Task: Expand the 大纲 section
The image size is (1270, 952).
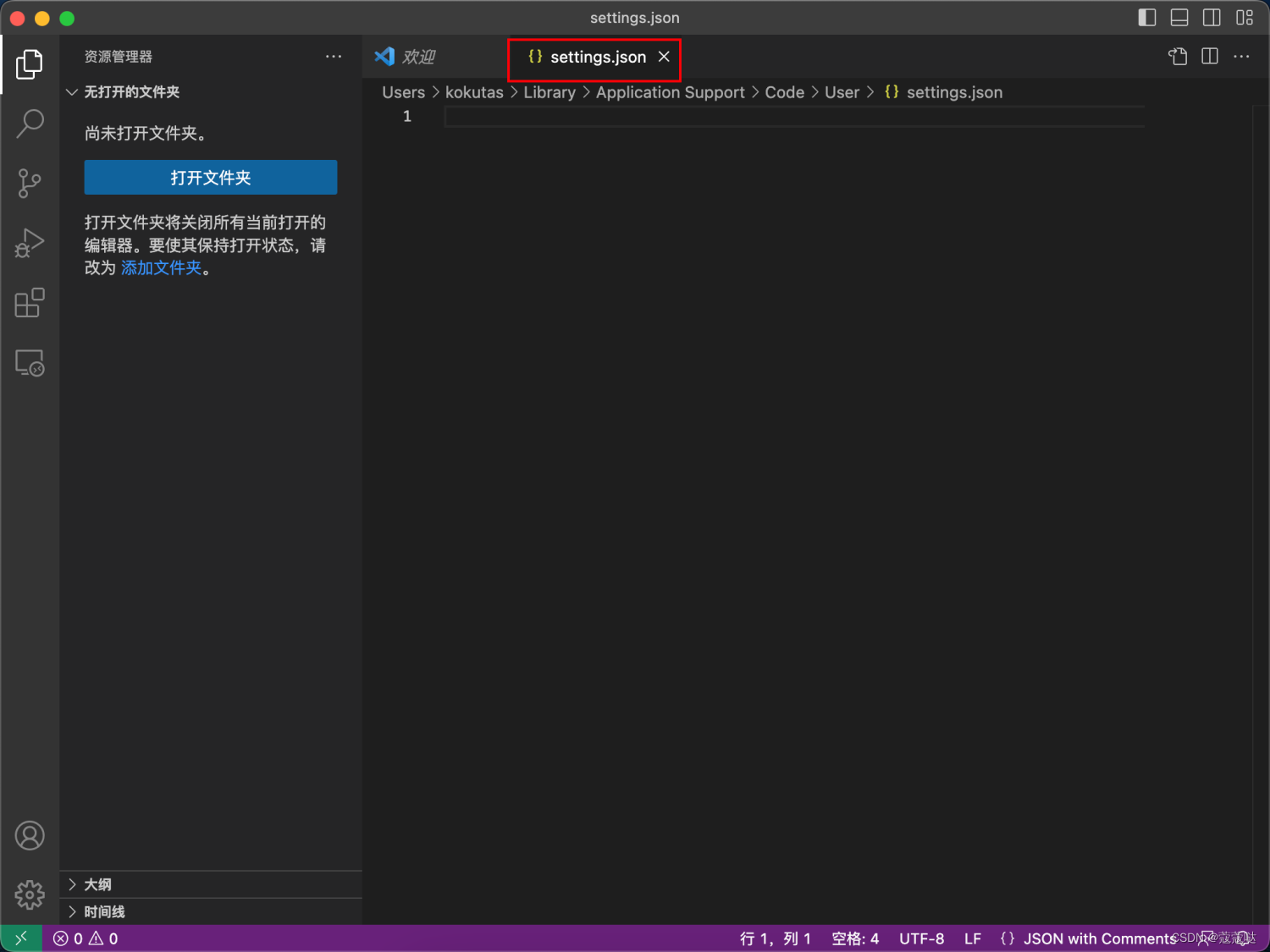Action: pyautogui.click(x=211, y=884)
